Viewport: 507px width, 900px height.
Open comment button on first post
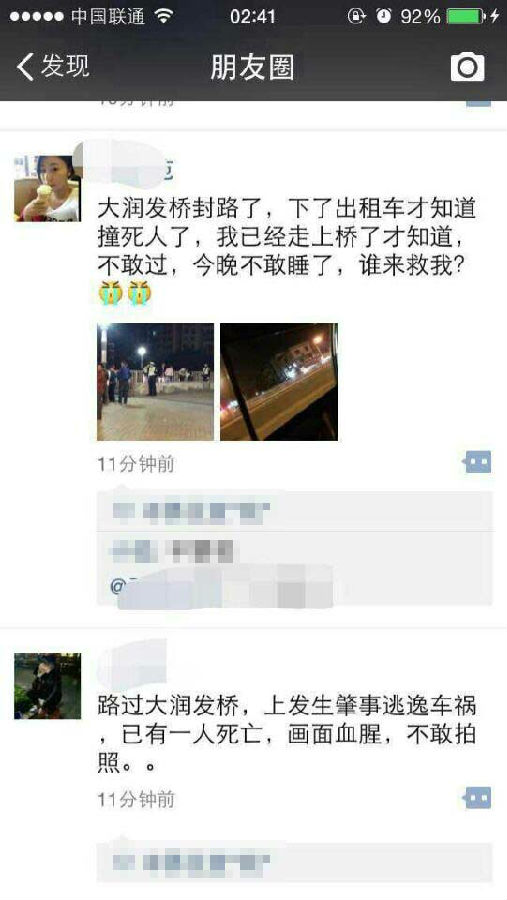click(x=478, y=462)
